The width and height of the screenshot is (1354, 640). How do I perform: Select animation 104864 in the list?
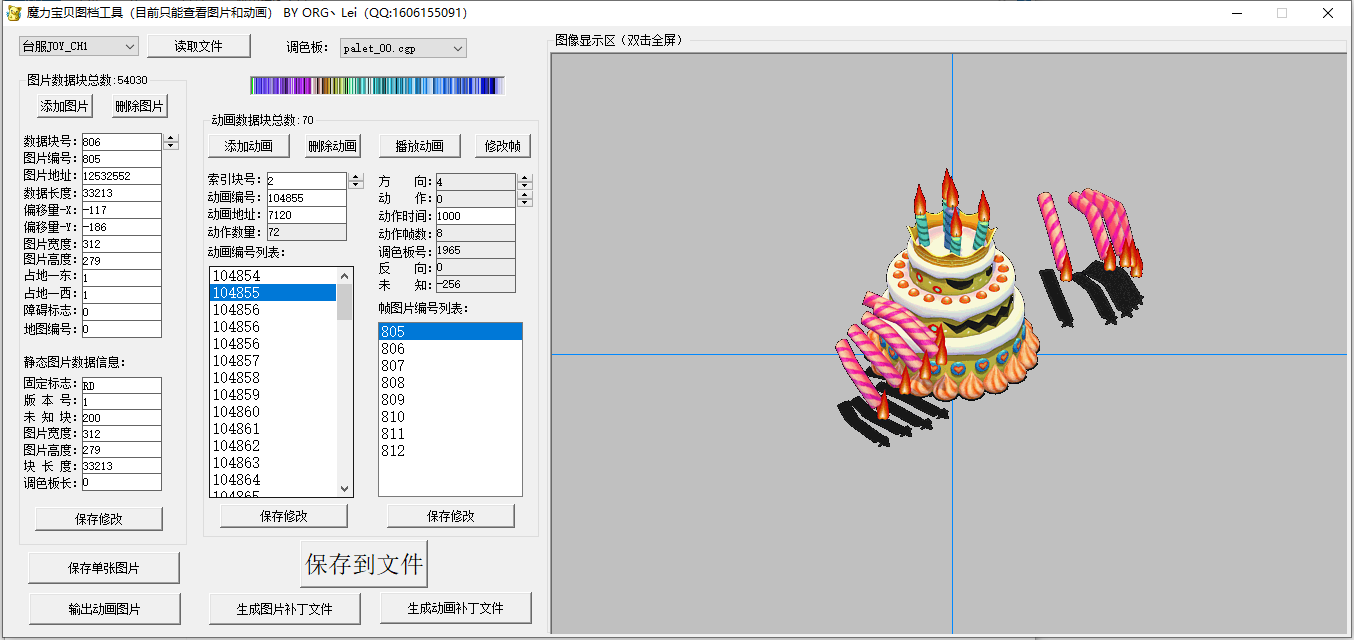point(273,480)
